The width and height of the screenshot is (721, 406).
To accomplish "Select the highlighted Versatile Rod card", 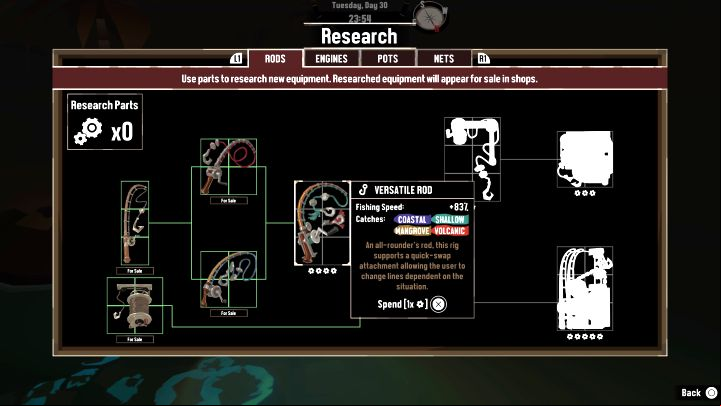I will coord(322,223).
